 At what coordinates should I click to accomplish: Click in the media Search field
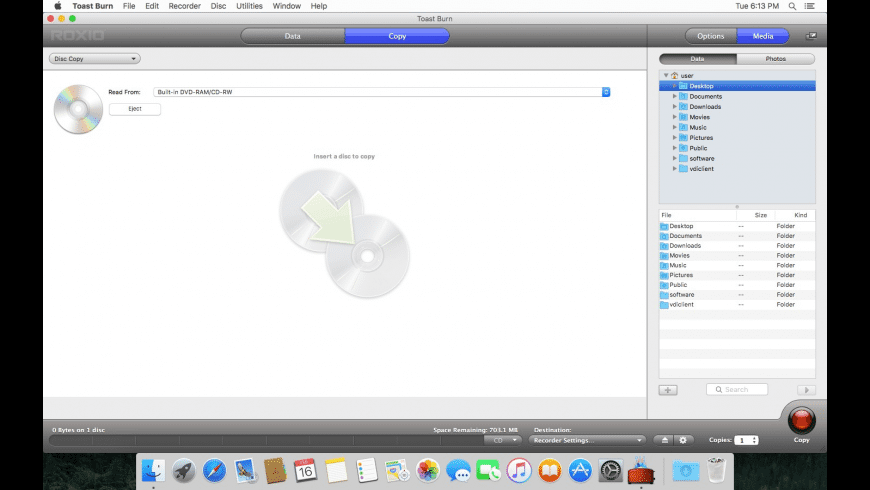tap(737, 390)
